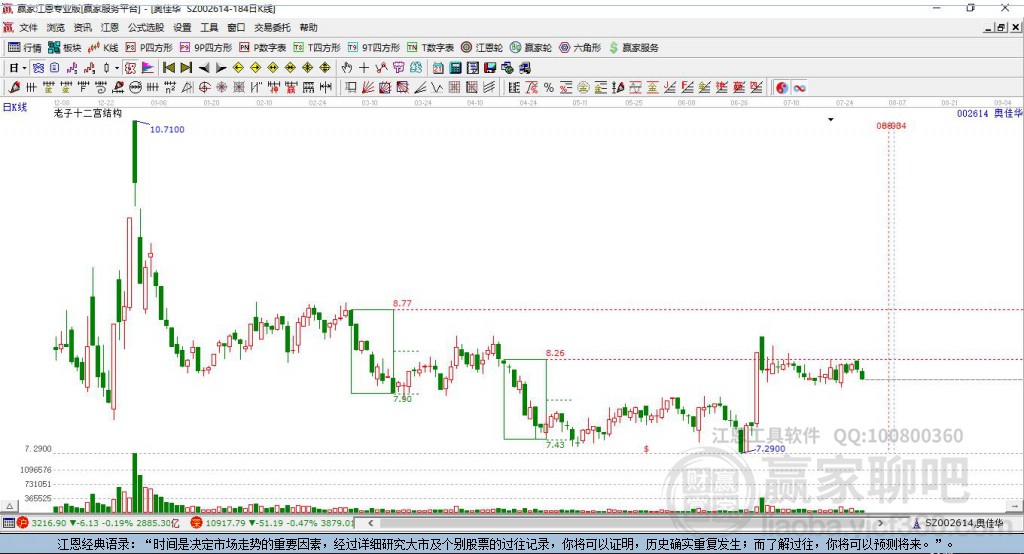Click the zigzag wave line icon
The width and height of the screenshot is (1024, 554).
click(x=437, y=88)
